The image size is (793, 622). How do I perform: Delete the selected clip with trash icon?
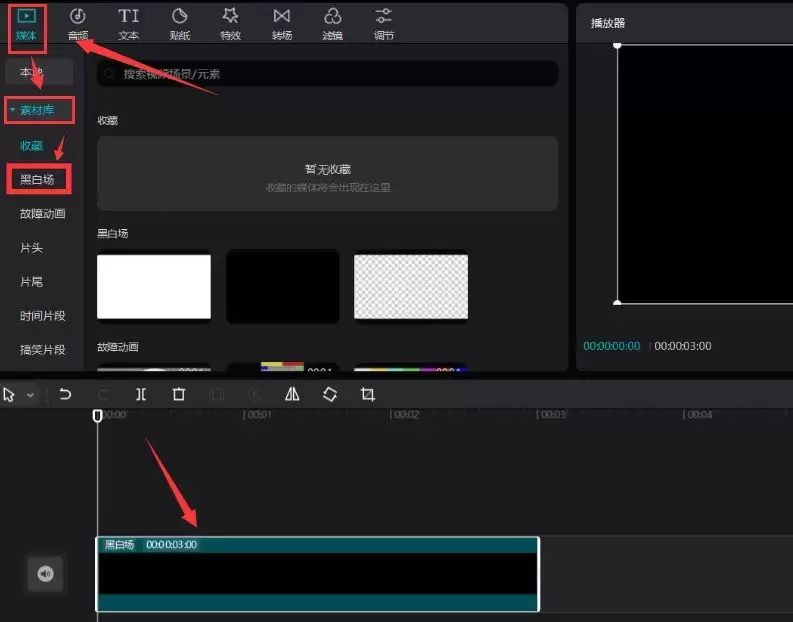179,394
